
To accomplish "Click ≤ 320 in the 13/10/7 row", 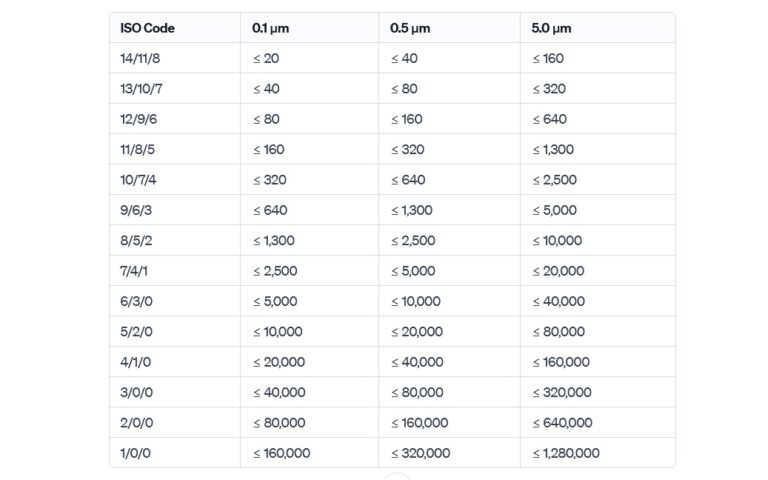I will 549,89.
